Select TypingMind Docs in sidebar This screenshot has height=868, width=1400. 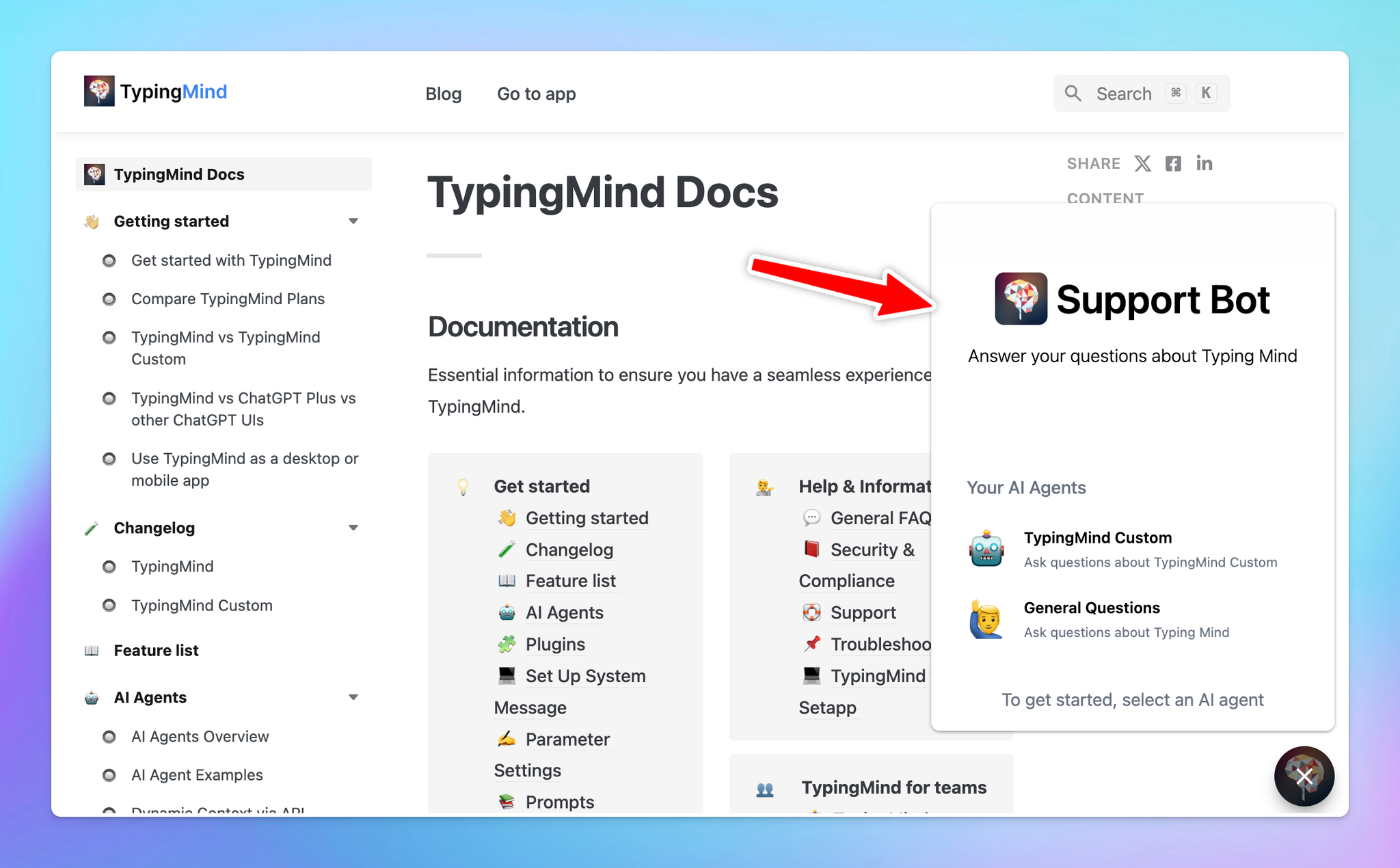224,174
